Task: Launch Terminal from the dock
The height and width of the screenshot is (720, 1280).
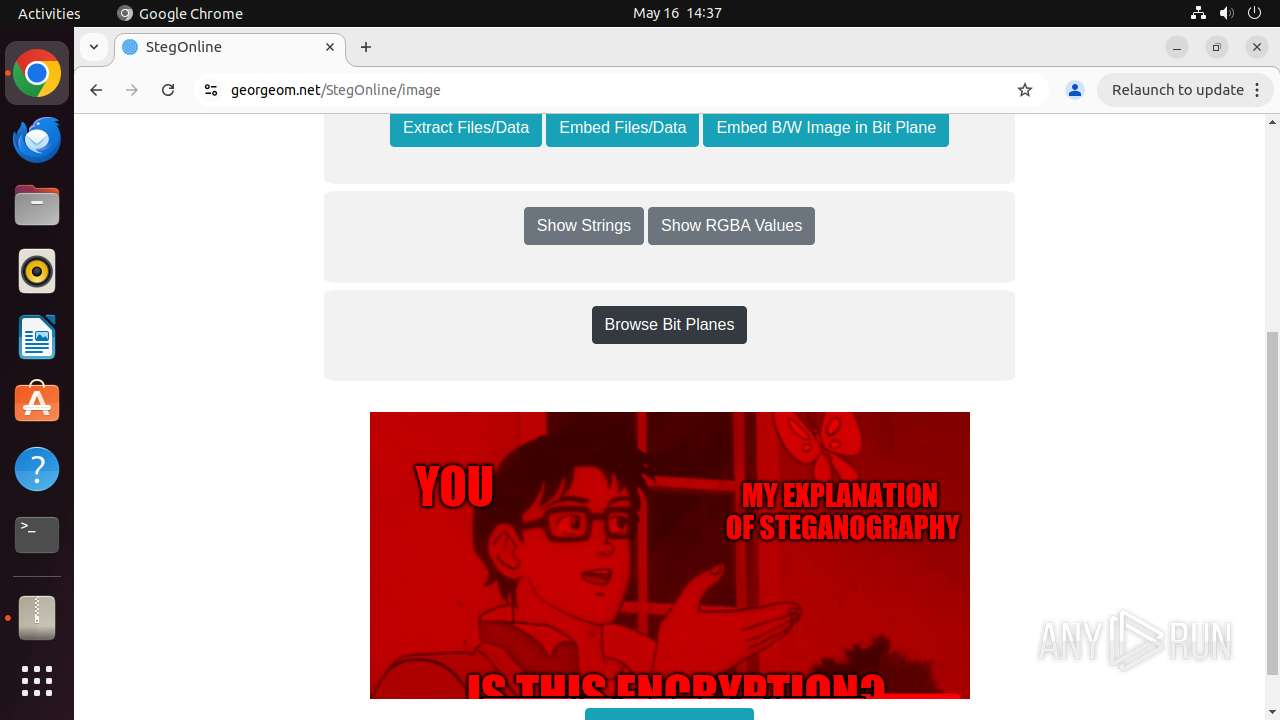Action: click(37, 535)
